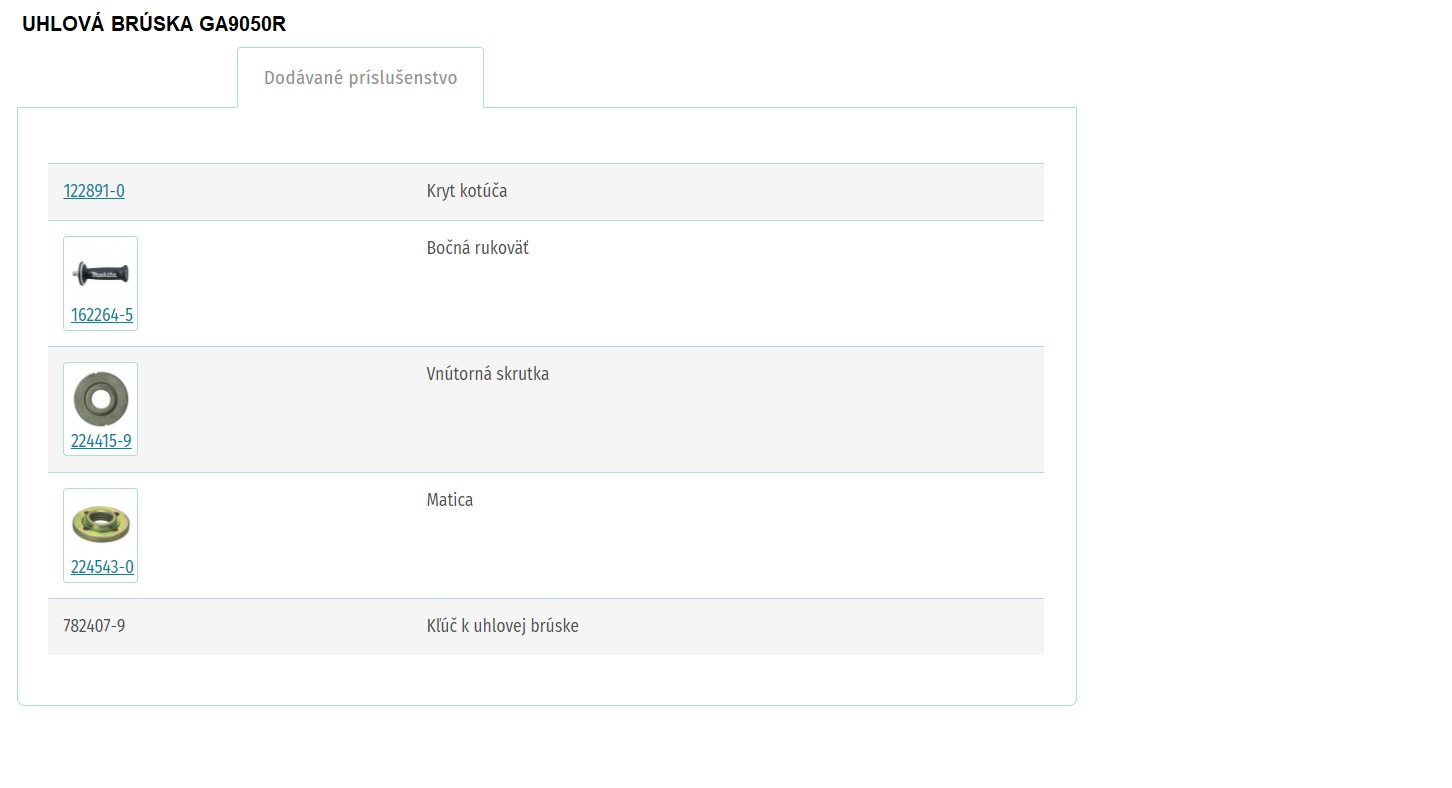The width and height of the screenshot is (1452, 788).
Task: Click the card box around the nut 224543-0
Action: coord(100,535)
